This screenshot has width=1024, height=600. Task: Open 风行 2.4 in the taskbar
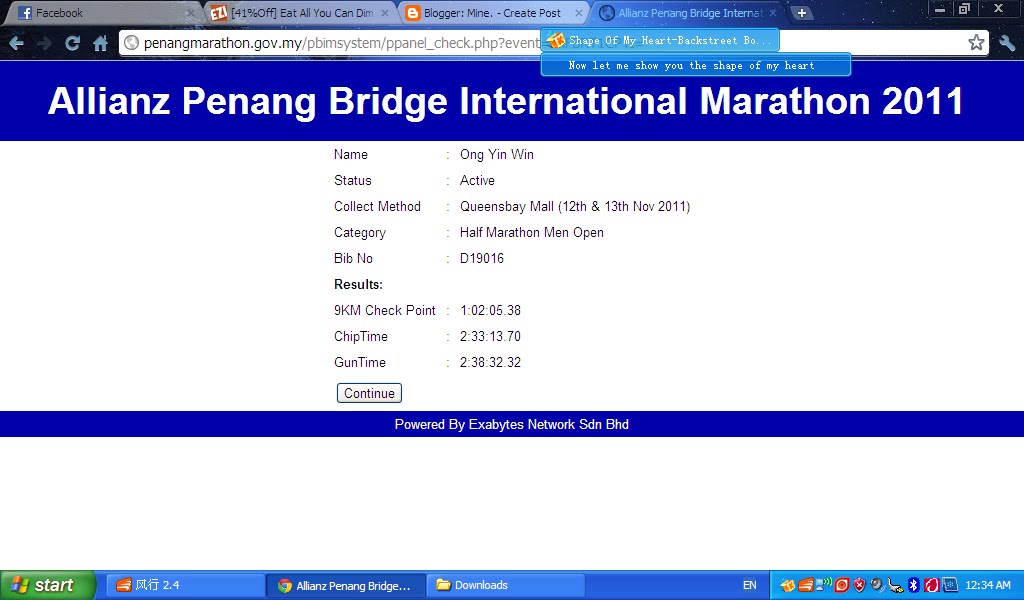pos(183,585)
